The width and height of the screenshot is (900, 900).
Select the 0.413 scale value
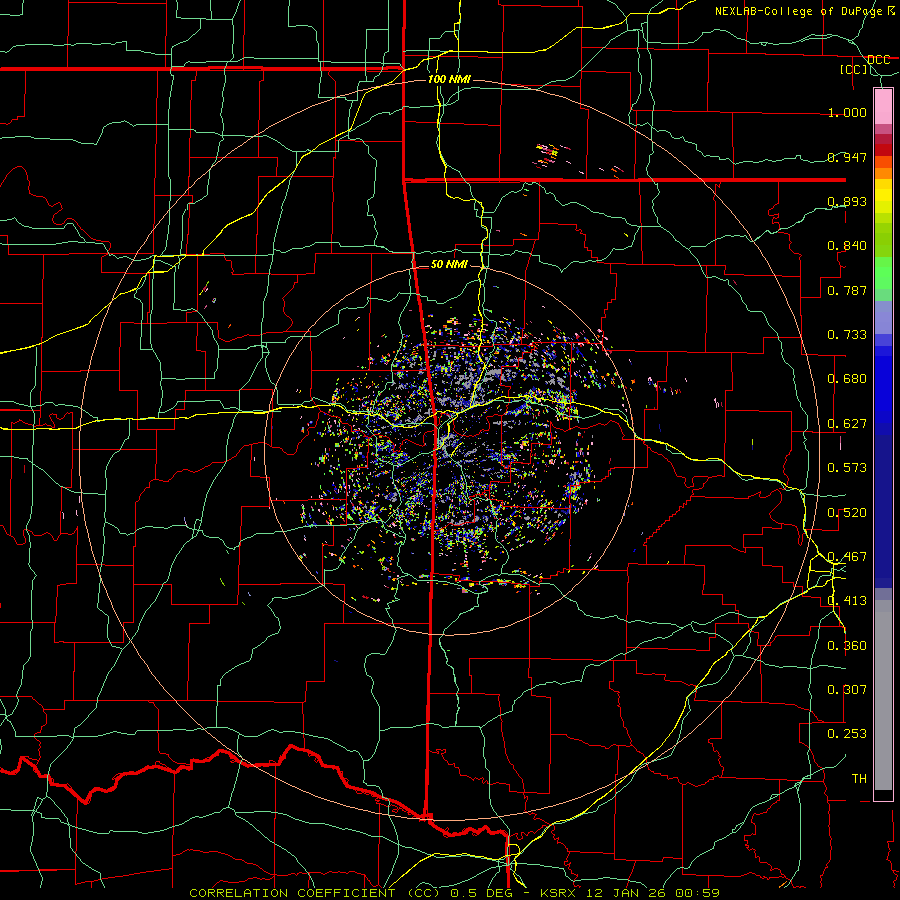tap(847, 601)
